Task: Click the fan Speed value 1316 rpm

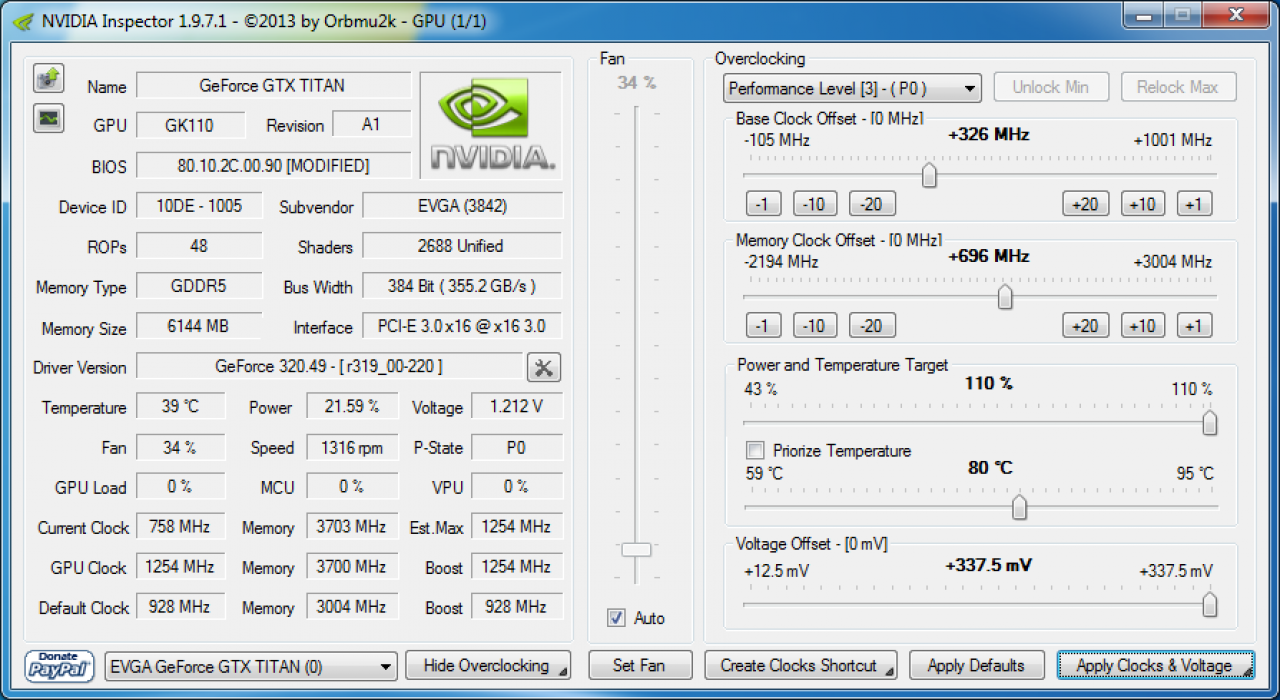Action: (x=352, y=447)
